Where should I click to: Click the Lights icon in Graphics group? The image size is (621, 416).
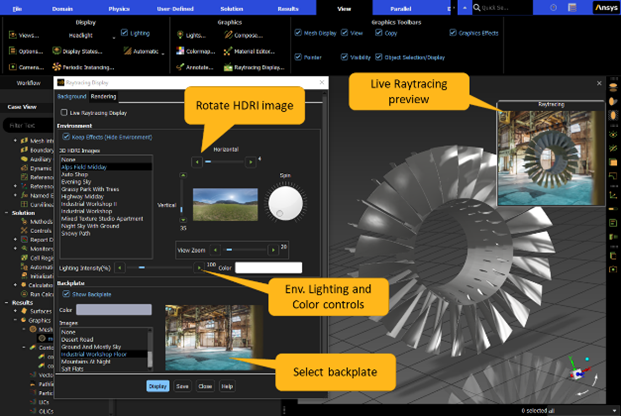click(x=196, y=34)
